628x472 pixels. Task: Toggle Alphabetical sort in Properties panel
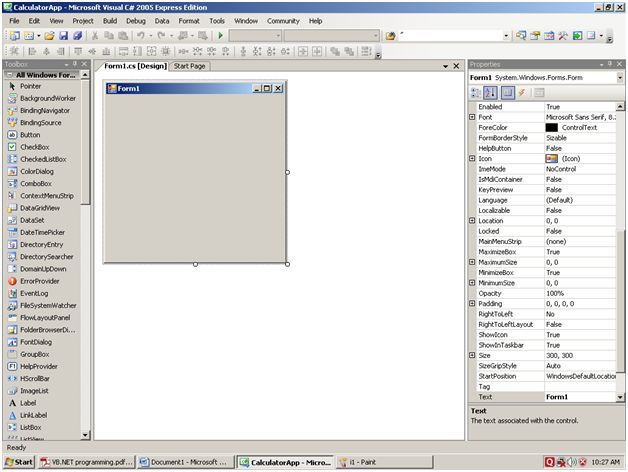(490, 93)
